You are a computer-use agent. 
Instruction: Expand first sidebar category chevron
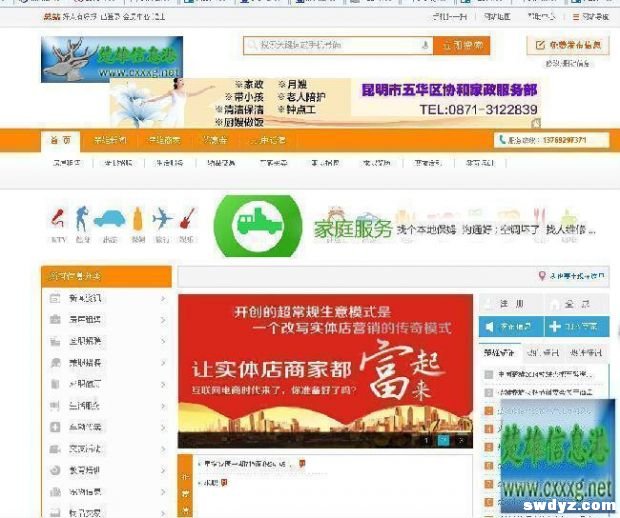click(x=163, y=298)
